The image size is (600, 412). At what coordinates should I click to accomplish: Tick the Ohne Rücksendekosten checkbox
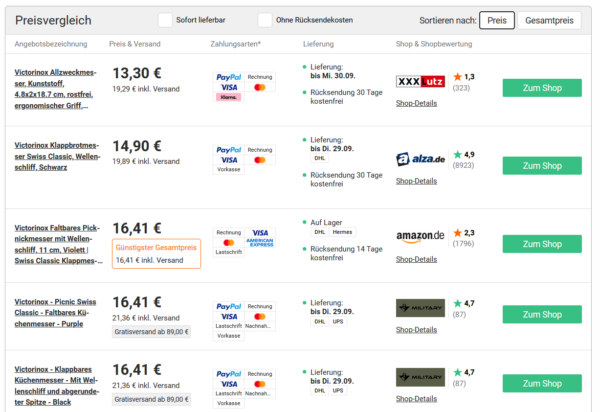[x=265, y=20]
